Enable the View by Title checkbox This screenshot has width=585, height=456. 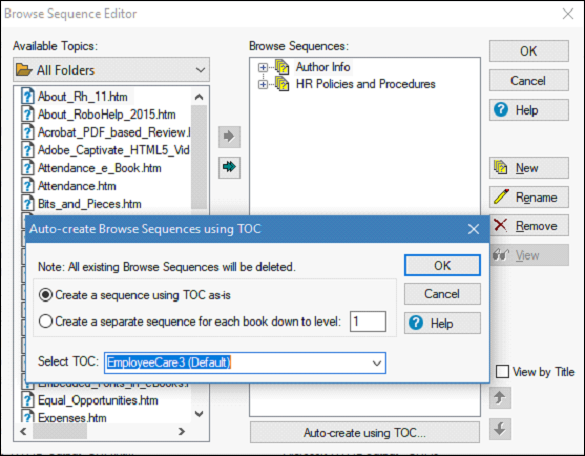[502, 372]
